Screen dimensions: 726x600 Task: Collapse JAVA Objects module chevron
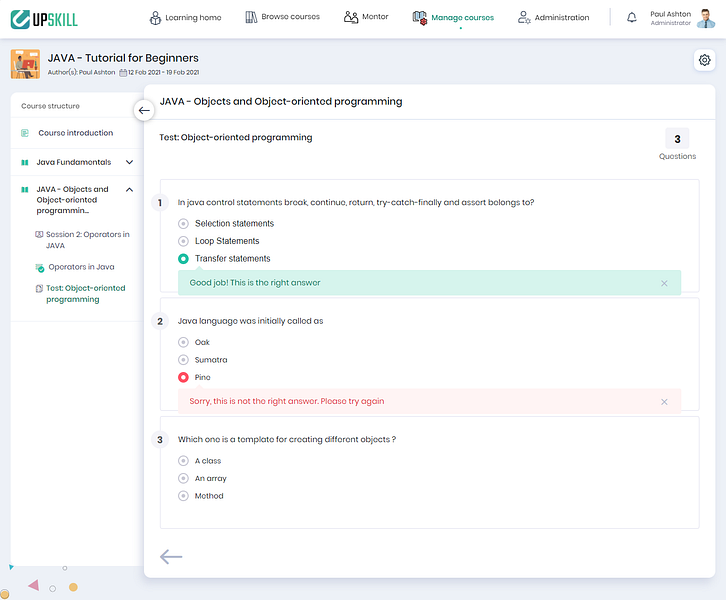130,189
